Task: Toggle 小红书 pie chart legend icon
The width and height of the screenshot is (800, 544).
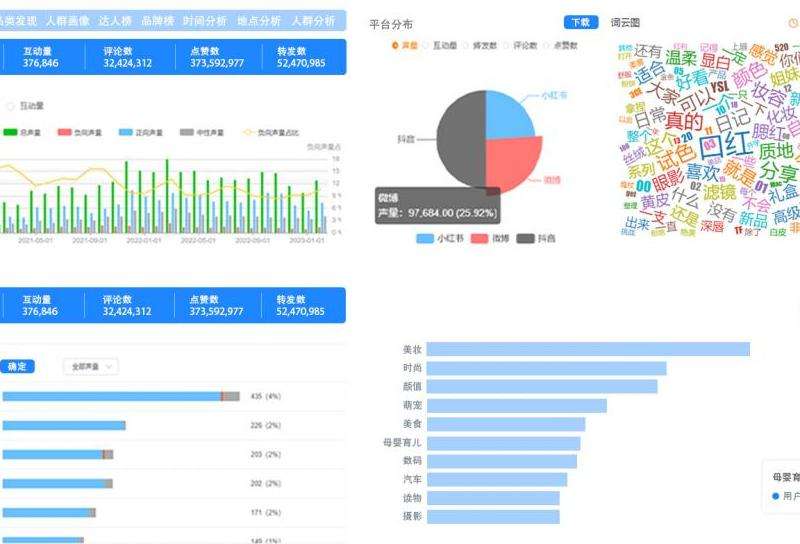Action: [x=424, y=239]
